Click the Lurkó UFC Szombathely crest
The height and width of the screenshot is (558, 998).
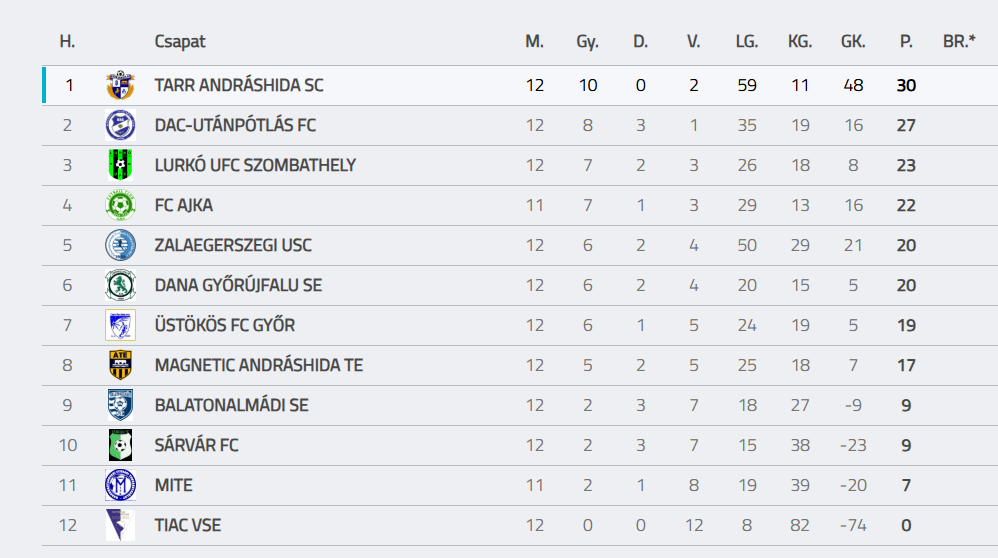click(120, 165)
